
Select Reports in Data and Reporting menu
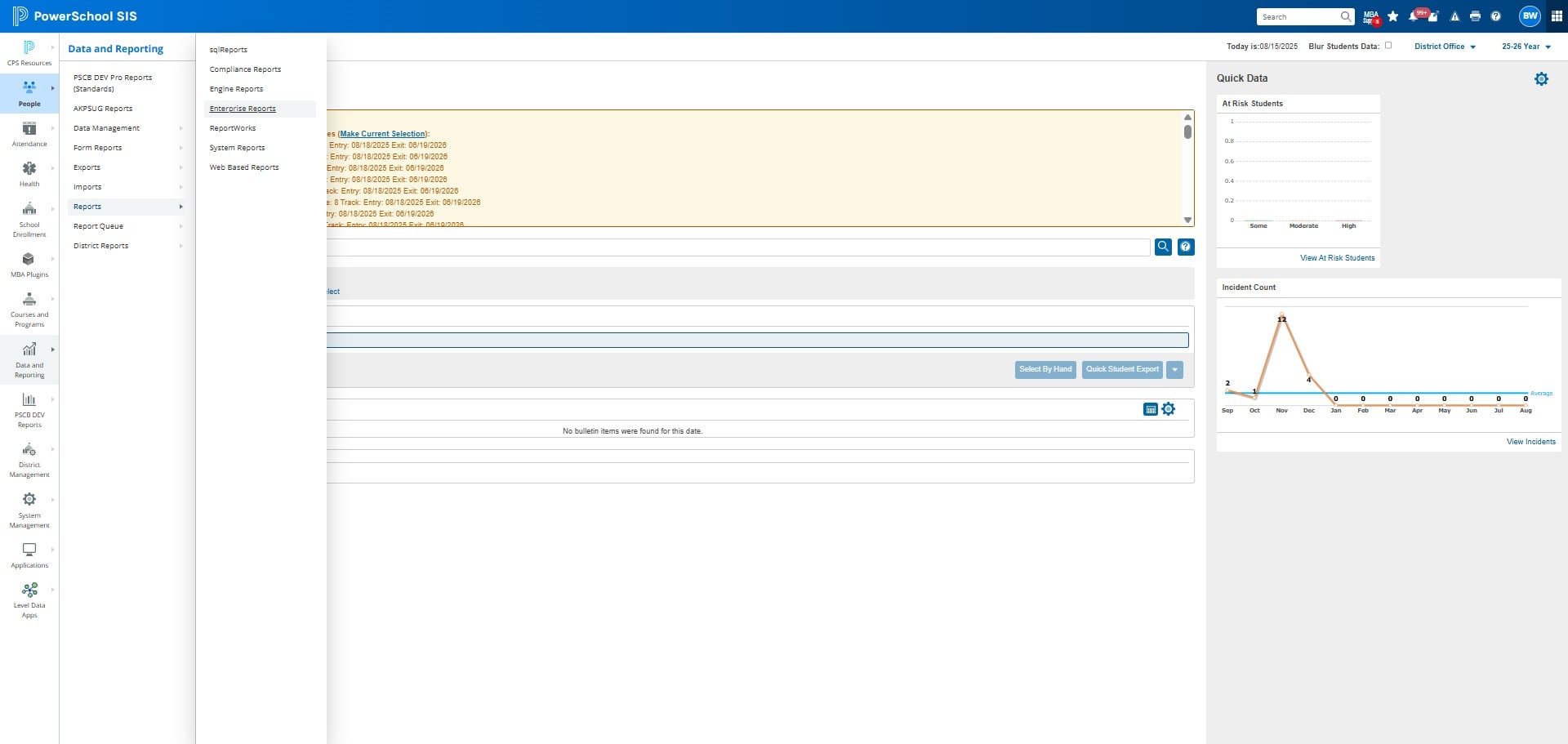pos(127,207)
